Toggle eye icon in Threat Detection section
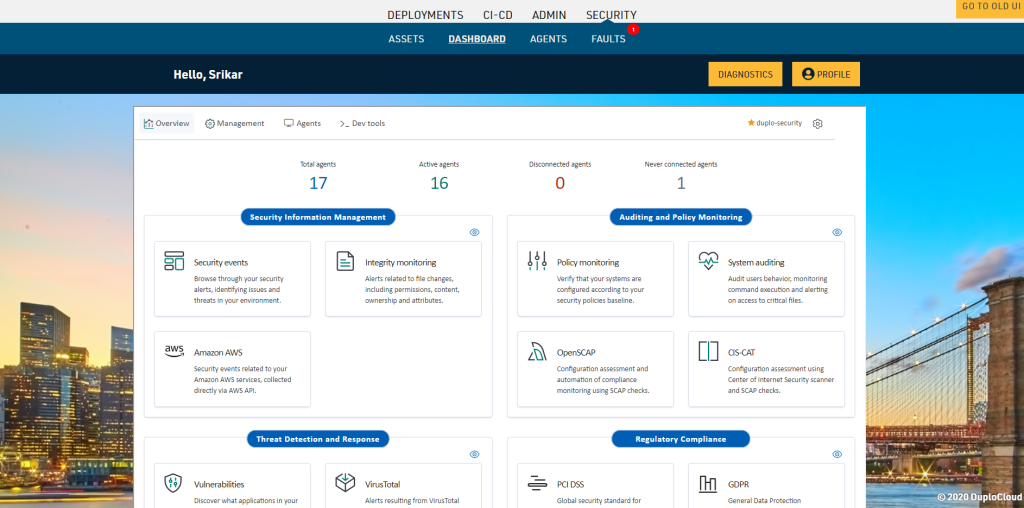The height and width of the screenshot is (508, 1024). [474, 454]
